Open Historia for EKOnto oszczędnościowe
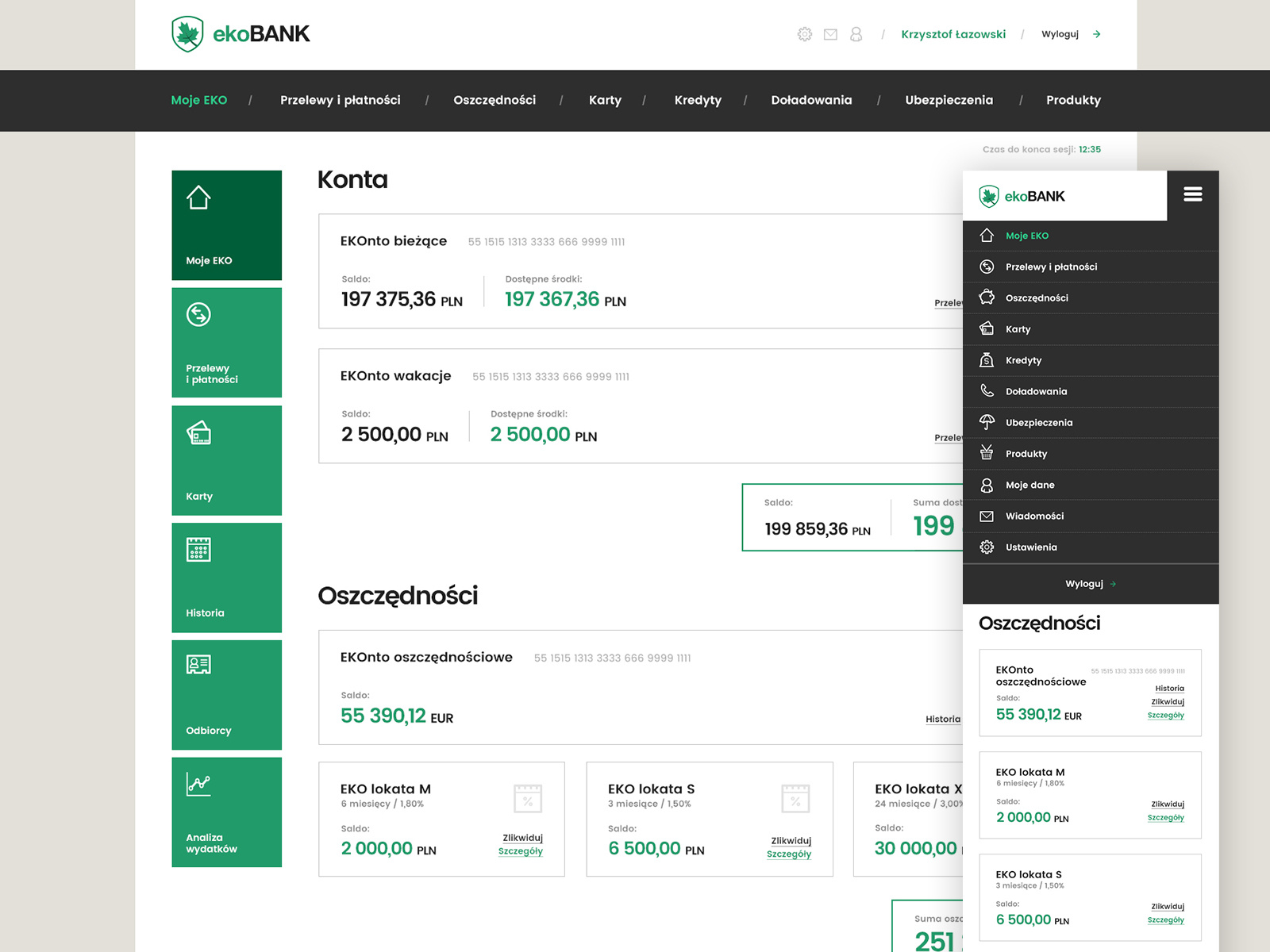 [942, 719]
